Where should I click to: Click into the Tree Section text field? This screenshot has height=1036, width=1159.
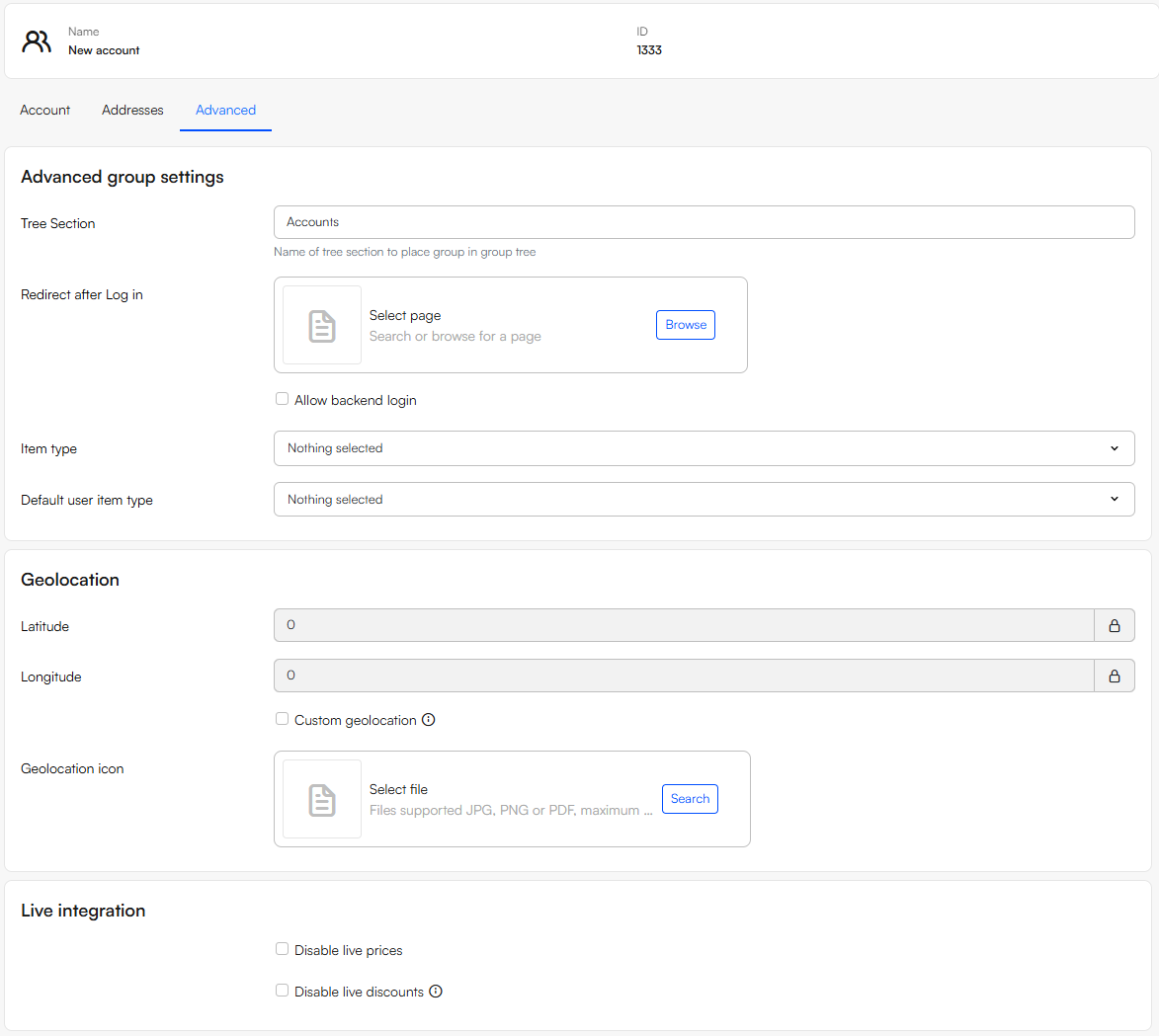coord(704,222)
